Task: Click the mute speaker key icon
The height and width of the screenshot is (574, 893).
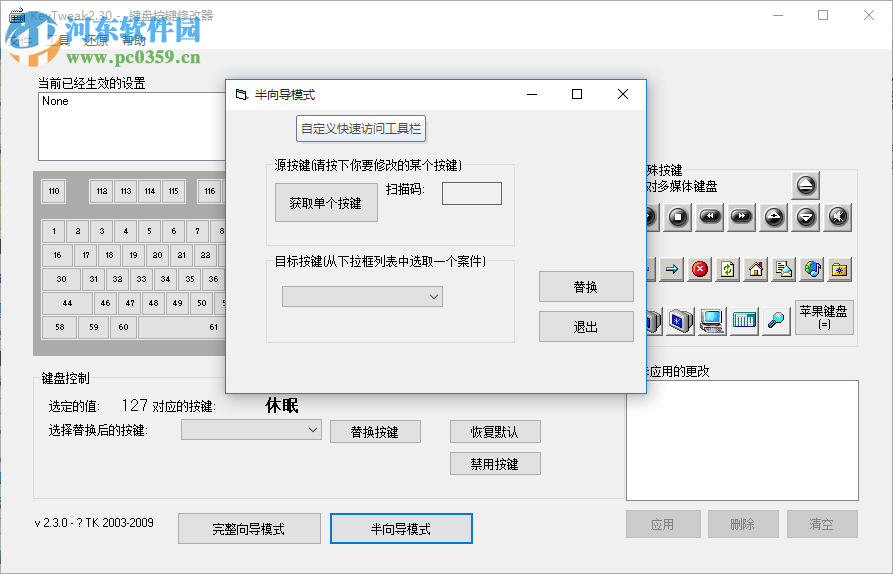Action: coord(838,217)
